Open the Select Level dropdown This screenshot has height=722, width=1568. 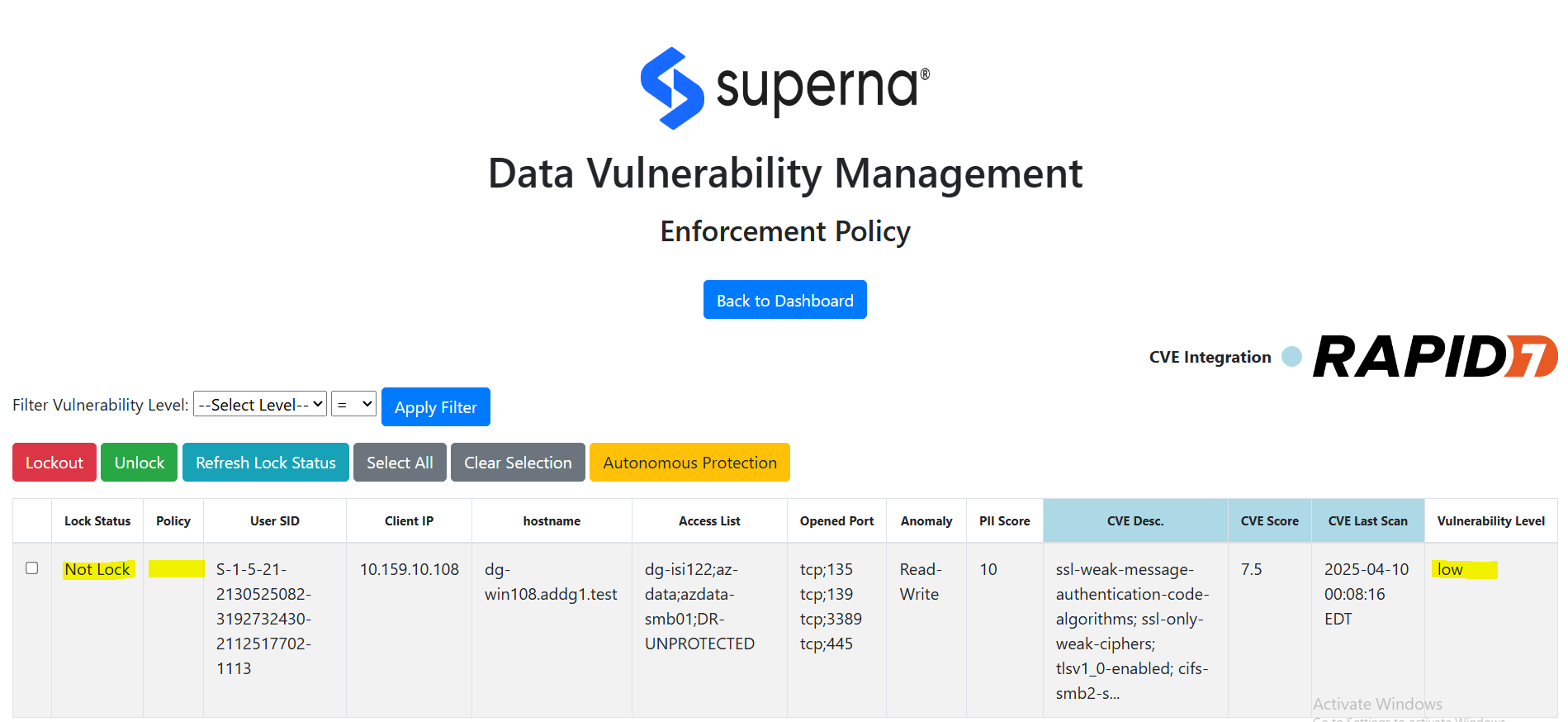click(260, 404)
